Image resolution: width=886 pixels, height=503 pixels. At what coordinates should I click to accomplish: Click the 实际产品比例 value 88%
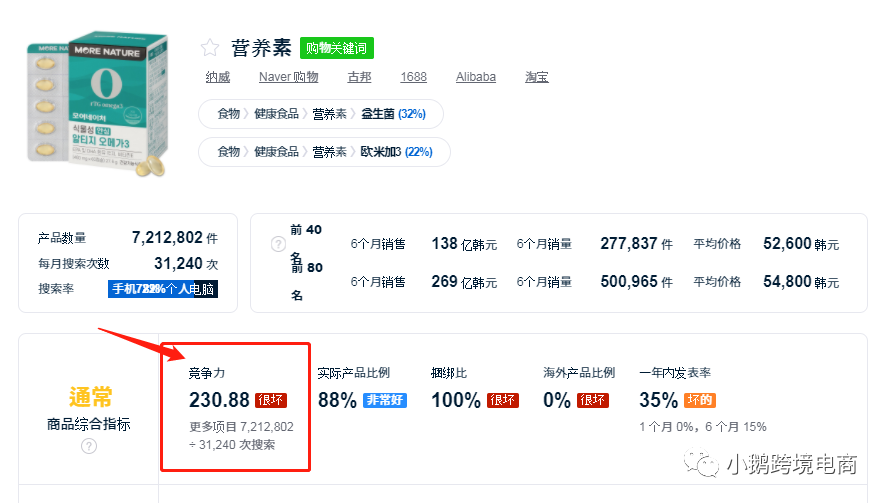pyautogui.click(x=337, y=400)
